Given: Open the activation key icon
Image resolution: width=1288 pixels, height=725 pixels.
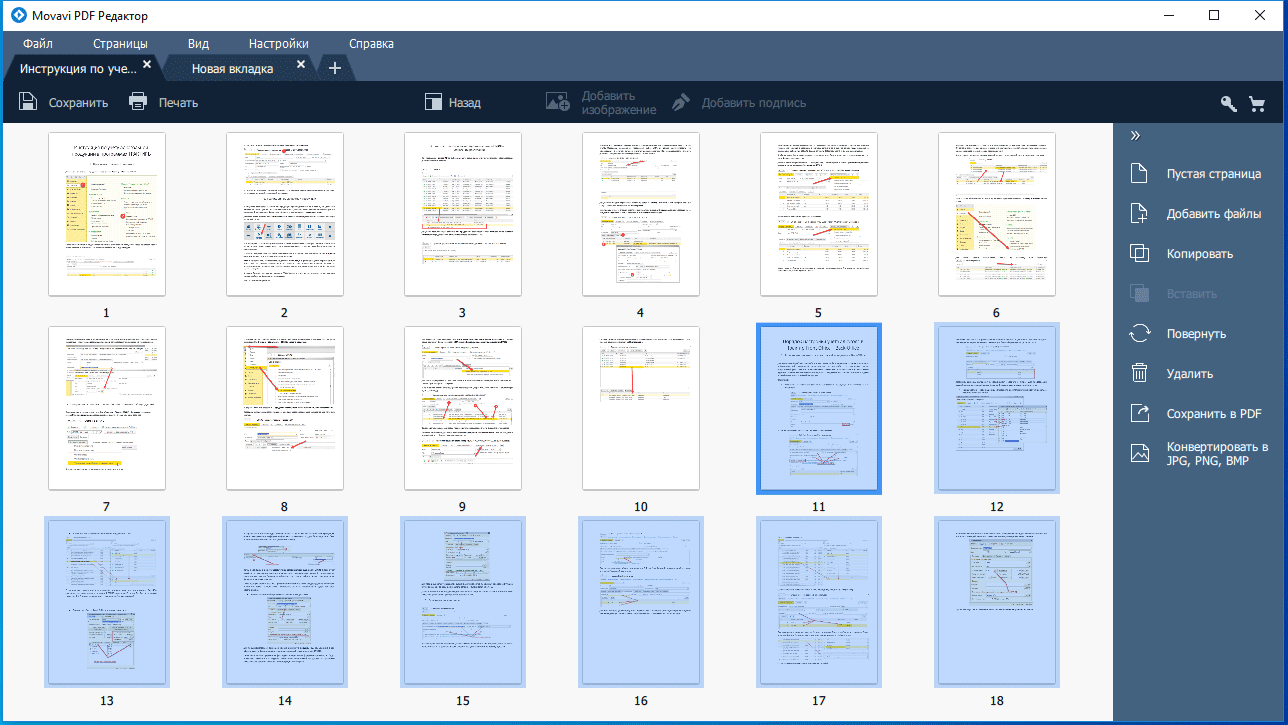Looking at the screenshot, I should point(1229,103).
